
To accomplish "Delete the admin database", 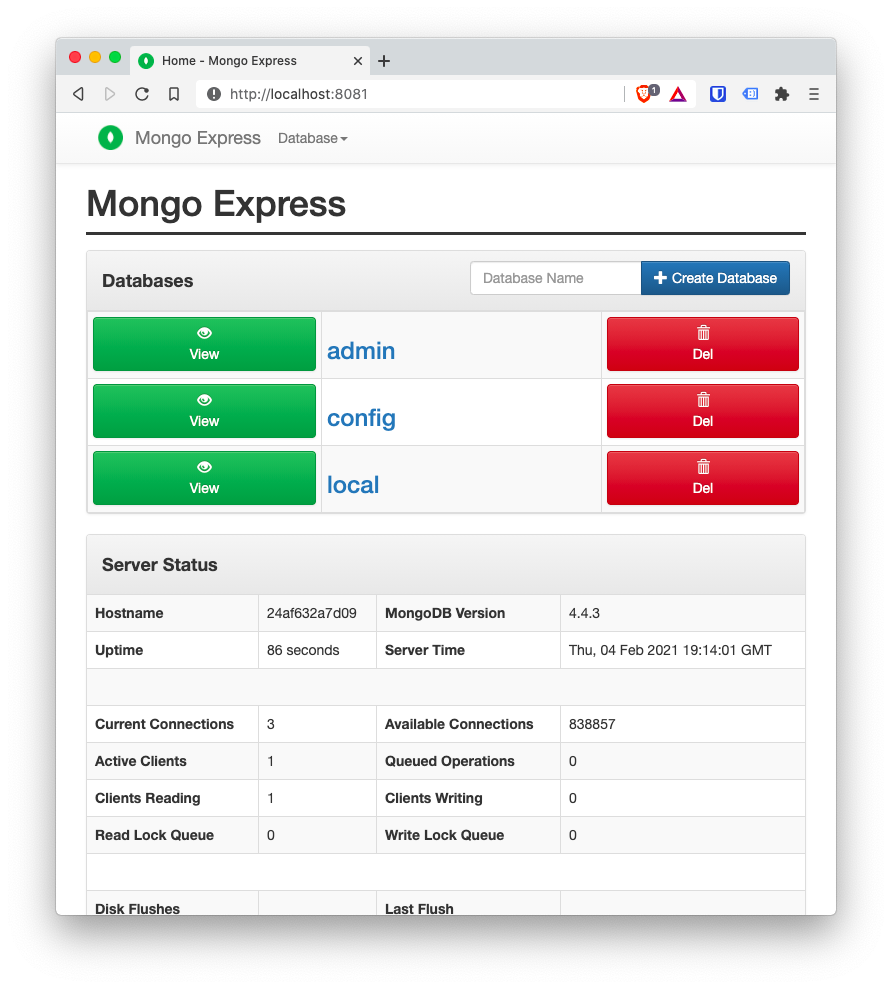I will 703,344.
